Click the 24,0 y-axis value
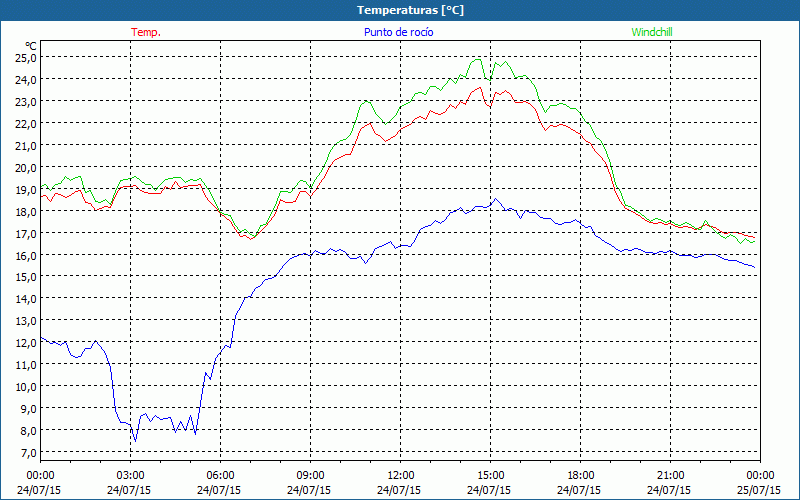This screenshot has height=500, width=800. (26, 80)
